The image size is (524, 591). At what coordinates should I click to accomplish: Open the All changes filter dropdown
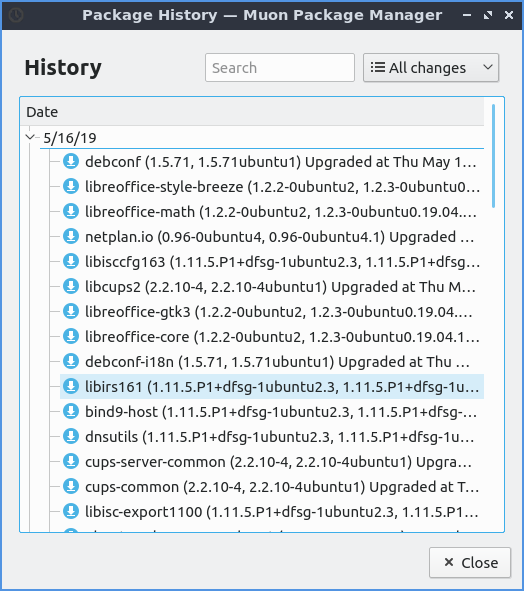431,68
